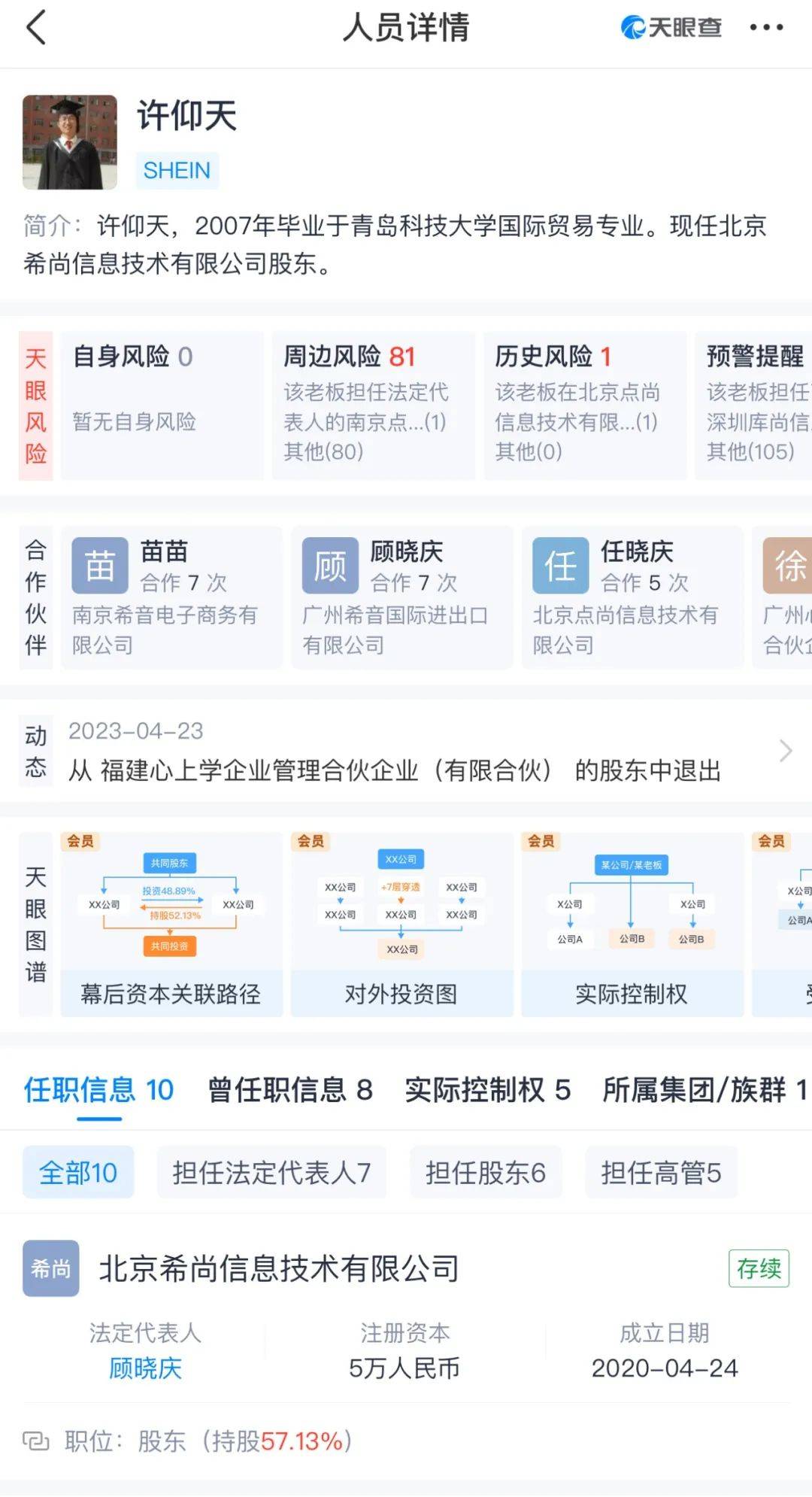Open 许仰天's profile photo
Screen dimensions: 812x1497
tap(70, 142)
